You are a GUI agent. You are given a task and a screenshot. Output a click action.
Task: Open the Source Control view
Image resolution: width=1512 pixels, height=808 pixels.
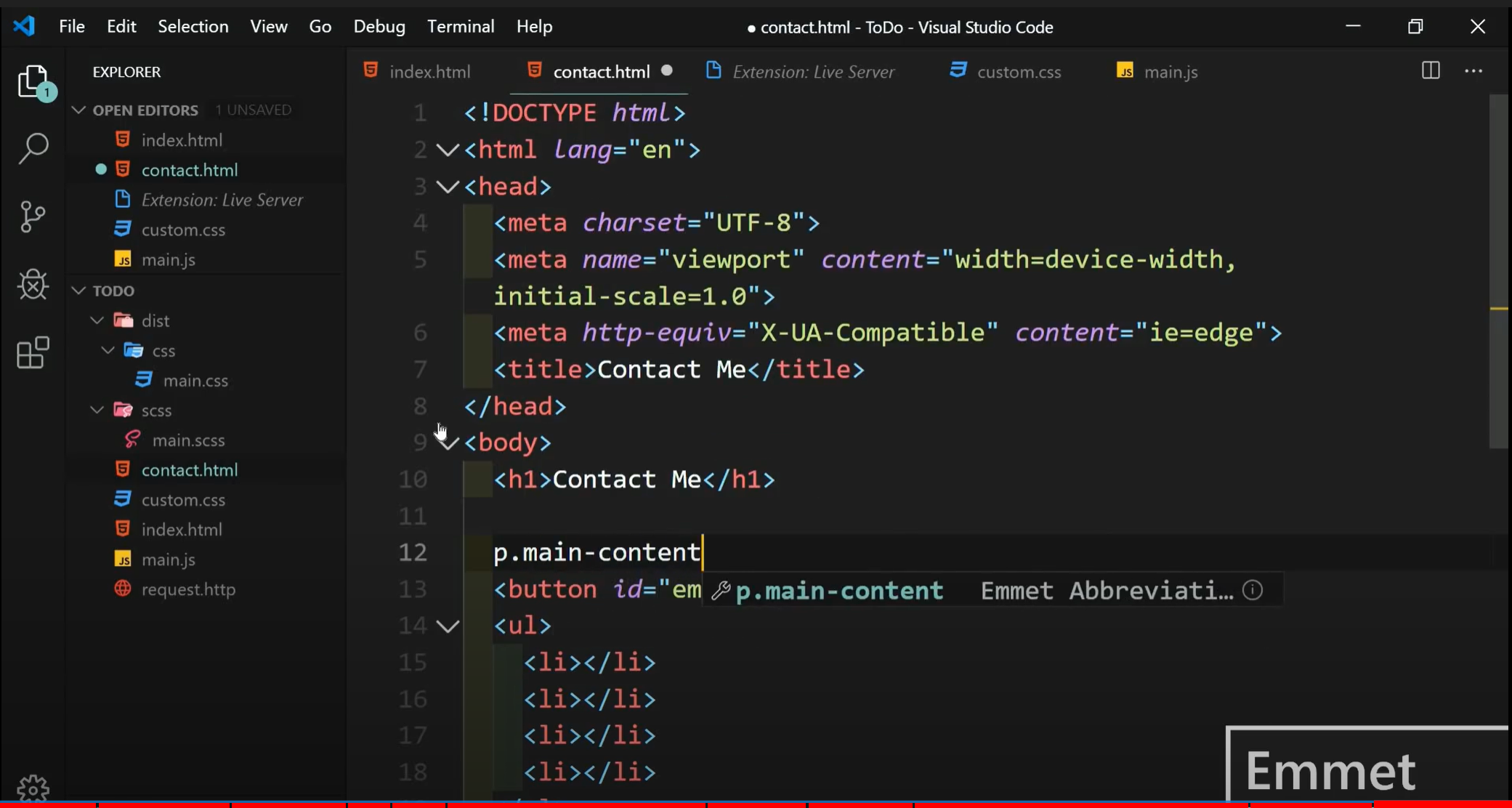[33, 217]
